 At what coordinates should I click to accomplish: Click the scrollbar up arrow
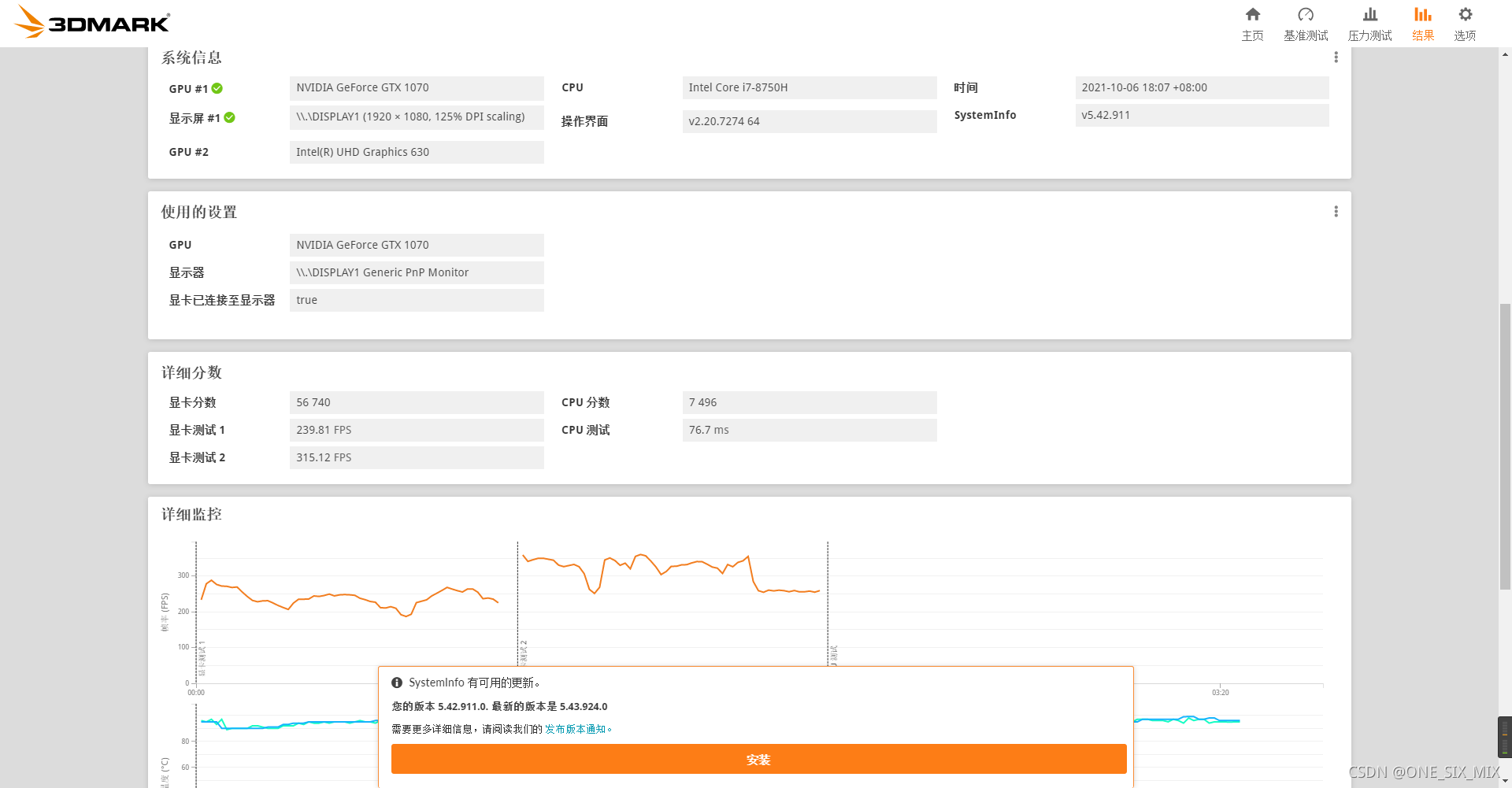click(x=1505, y=54)
